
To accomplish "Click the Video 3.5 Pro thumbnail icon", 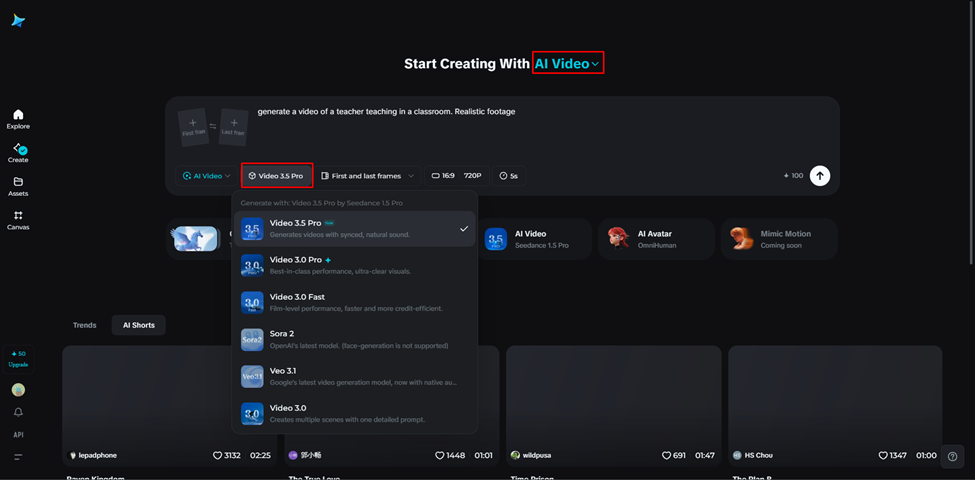I will [x=252, y=229].
